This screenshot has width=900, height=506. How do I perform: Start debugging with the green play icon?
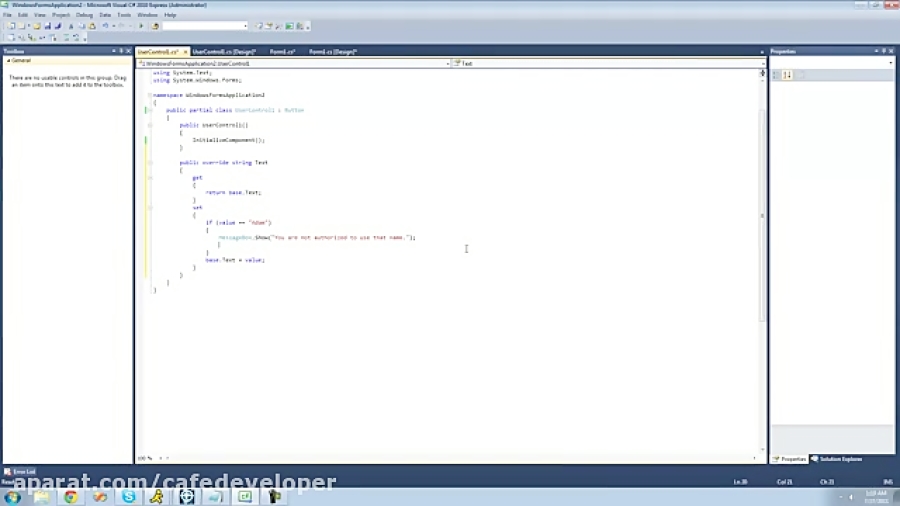point(141,26)
